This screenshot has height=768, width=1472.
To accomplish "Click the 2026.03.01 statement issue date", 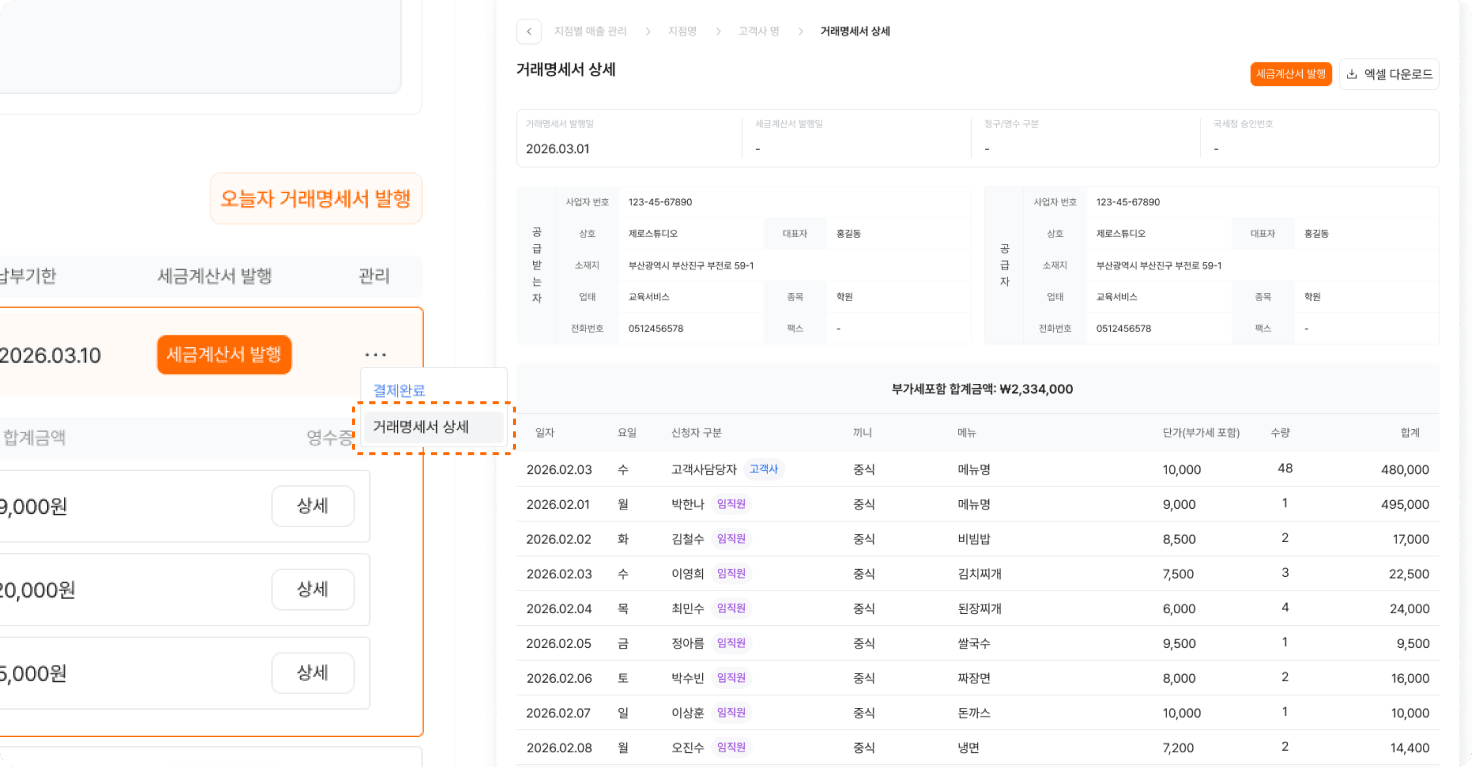I will click(558, 149).
